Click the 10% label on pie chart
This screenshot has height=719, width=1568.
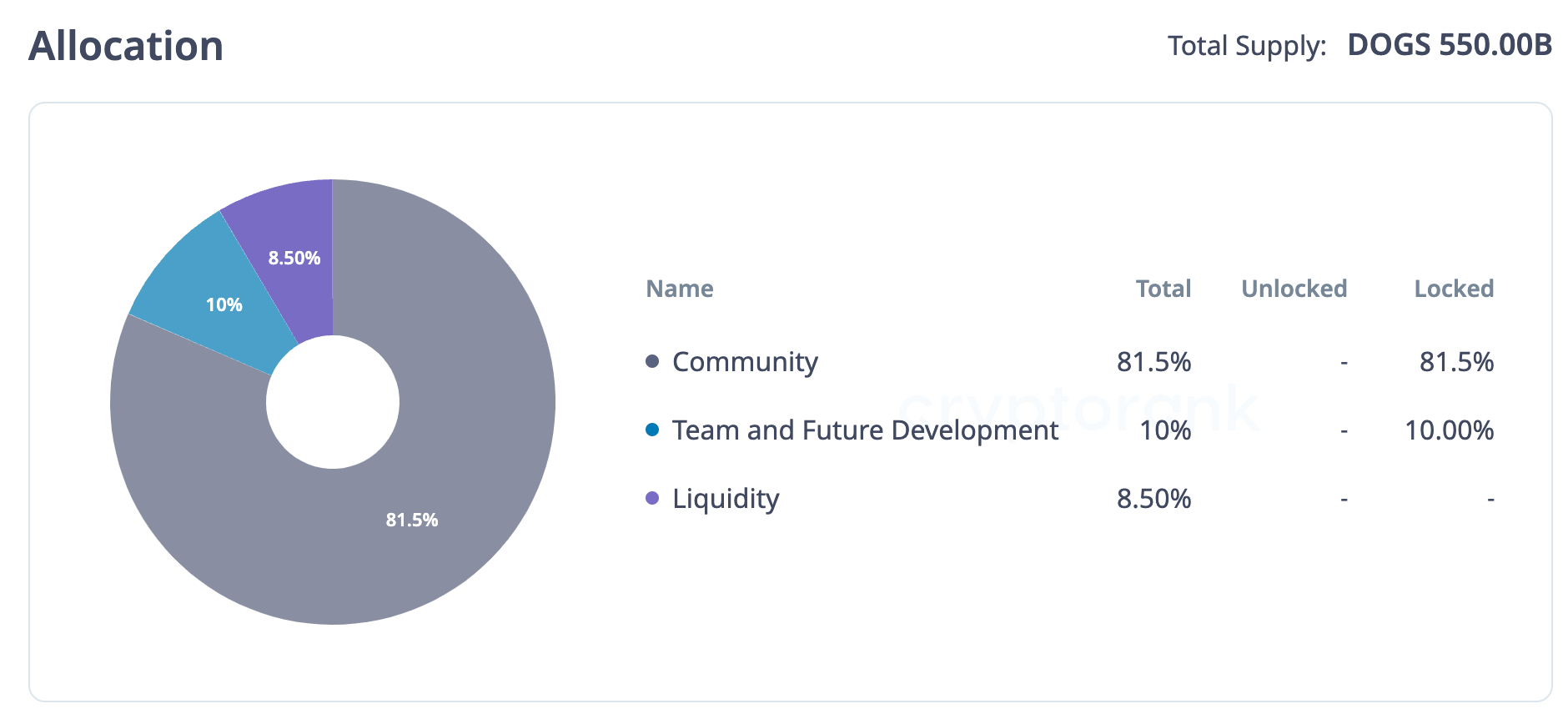pyautogui.click(x=224, y=304)
